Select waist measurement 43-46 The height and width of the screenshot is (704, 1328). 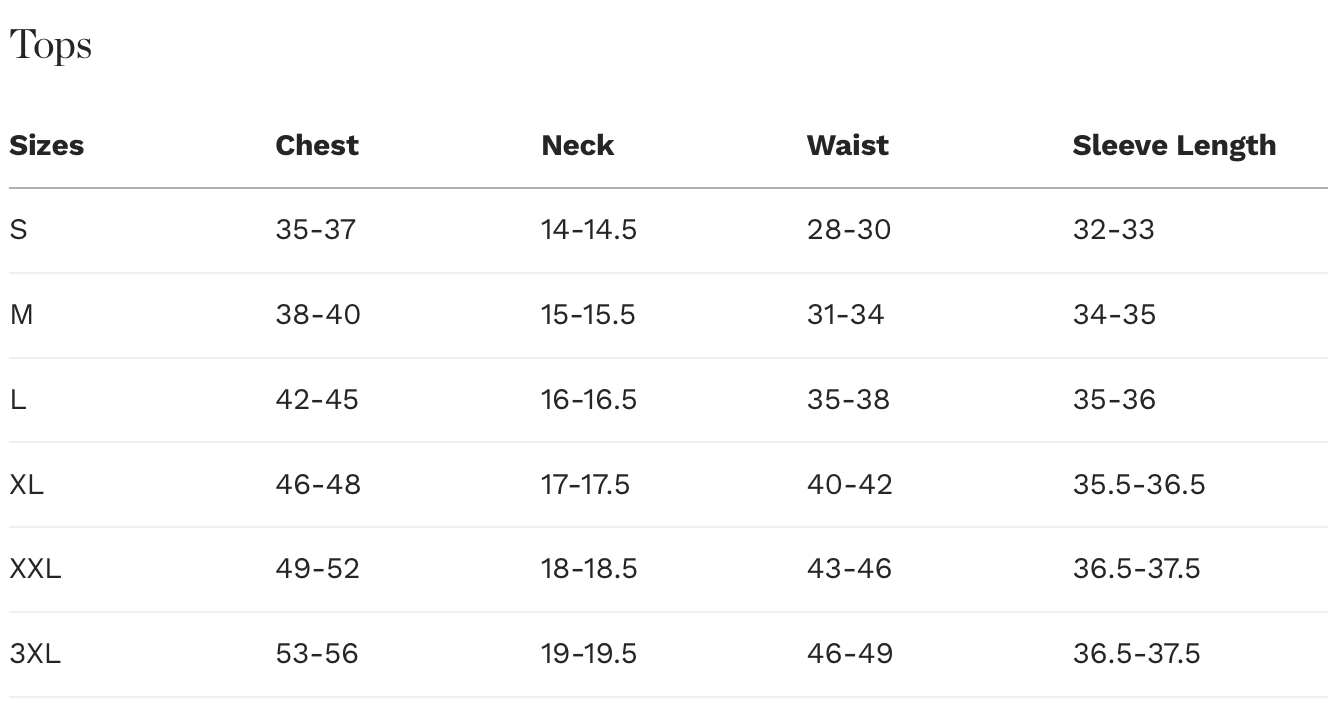[850, 569]
